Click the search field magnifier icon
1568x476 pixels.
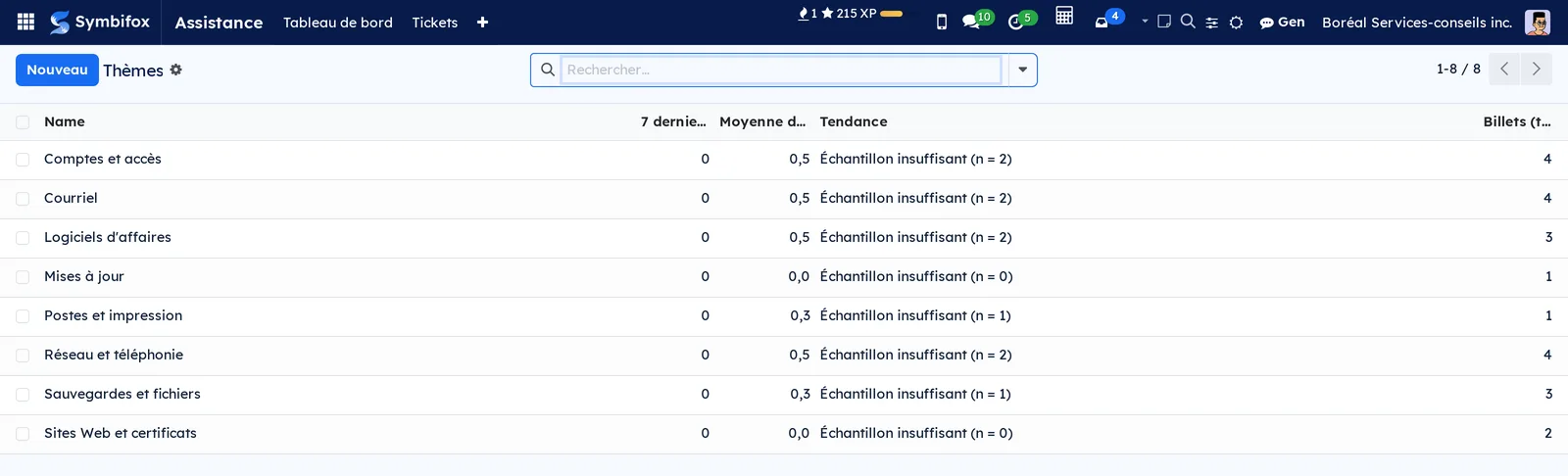pos(548,70)
